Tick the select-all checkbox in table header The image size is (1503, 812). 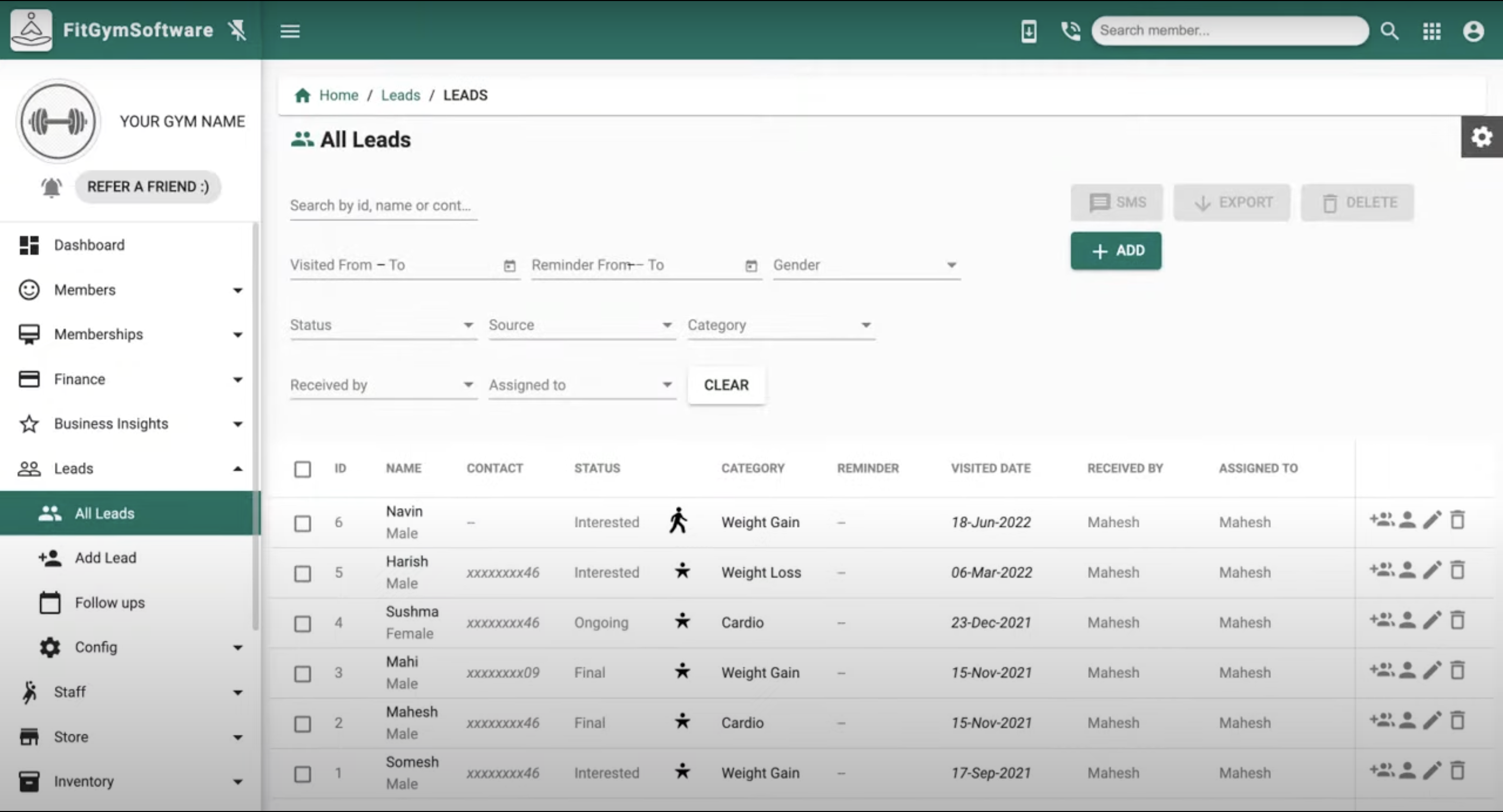pyautogui.click(x=303, y=469)
